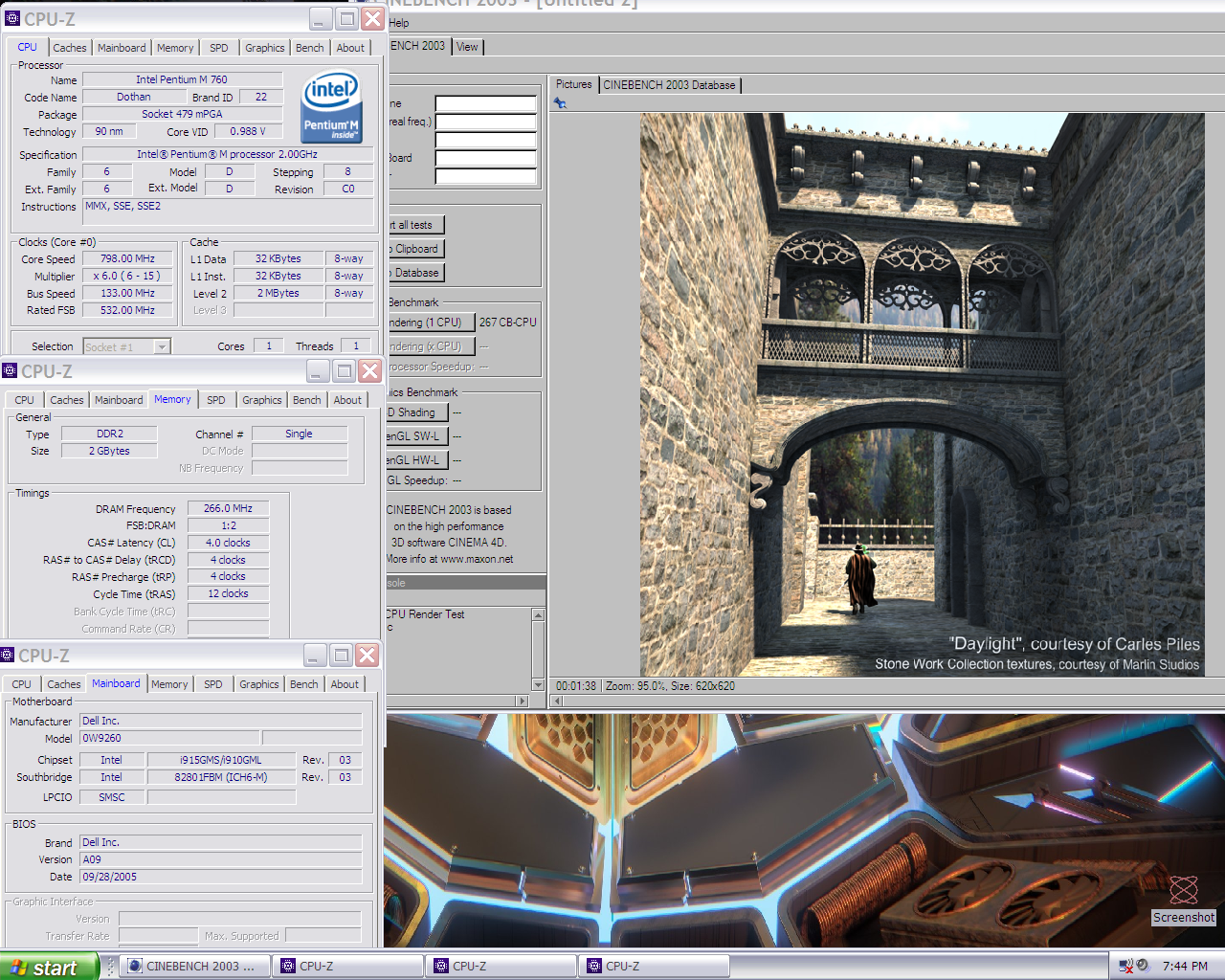The image size is (1225, 980).
Task: Click the Mainboard info input field
Action: (486, 158)
